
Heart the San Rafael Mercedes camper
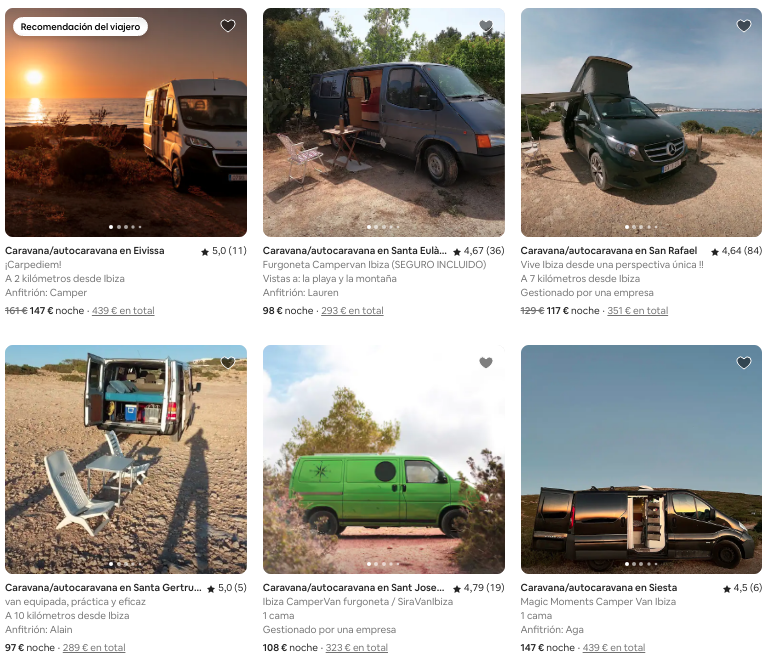point(744,26)
